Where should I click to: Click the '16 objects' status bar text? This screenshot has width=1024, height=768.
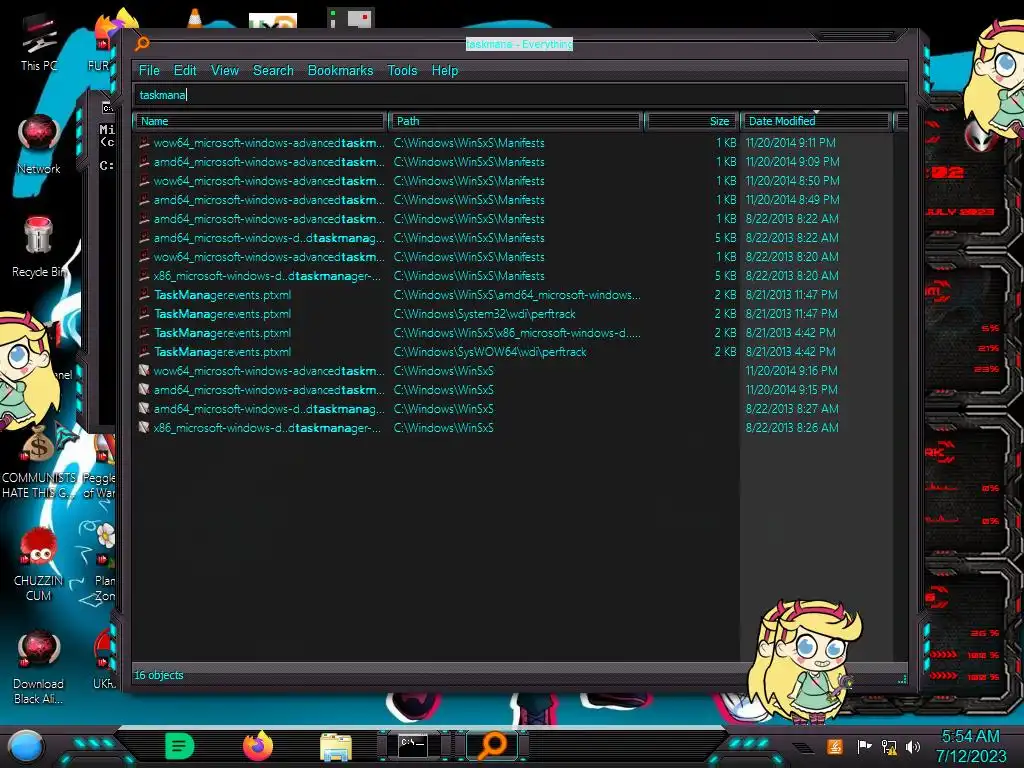pos(159,675)
